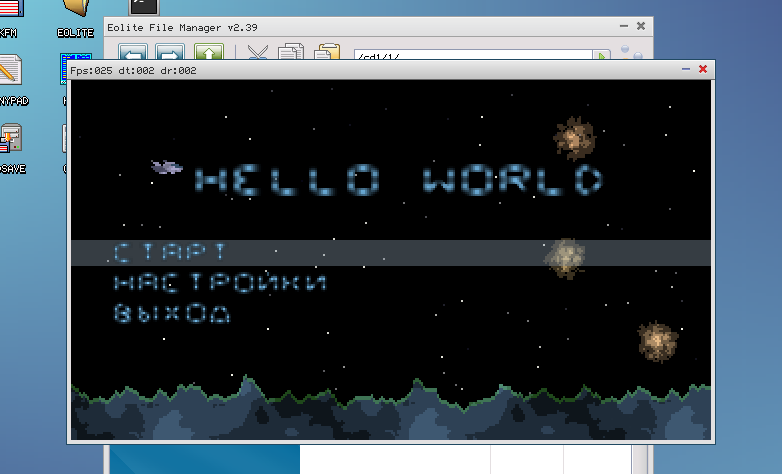Select the СТАРТ menu item in the game

tap(391, 252)
